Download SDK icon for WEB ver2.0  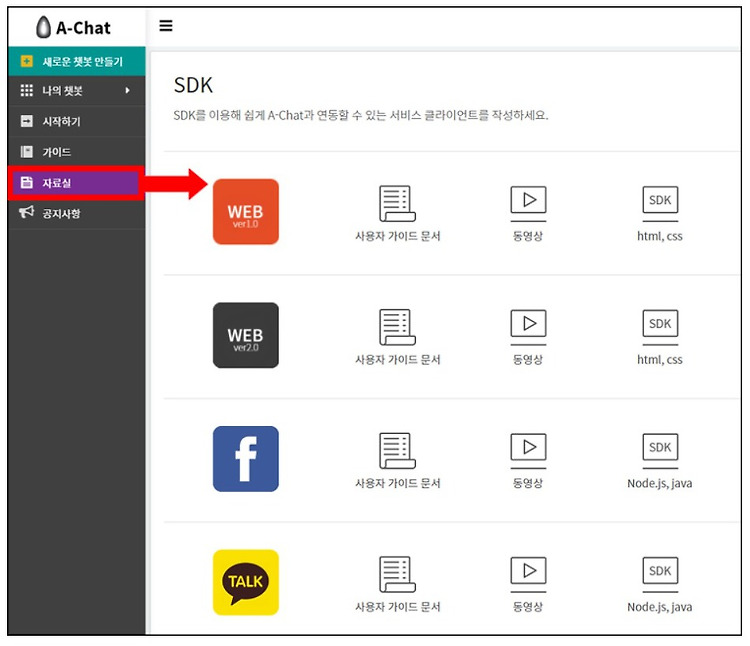point(660,327)
